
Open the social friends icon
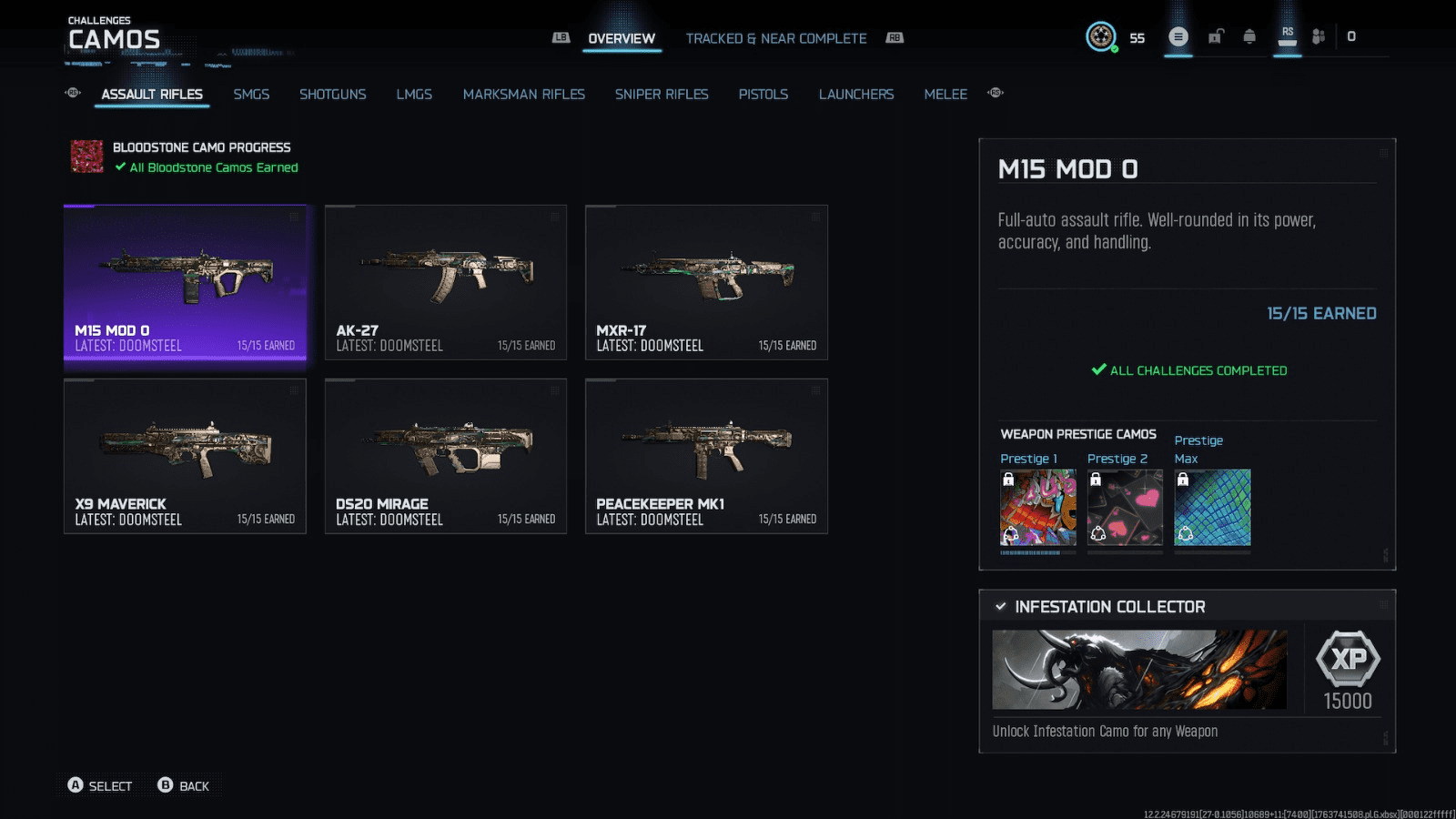point(1319,36)
